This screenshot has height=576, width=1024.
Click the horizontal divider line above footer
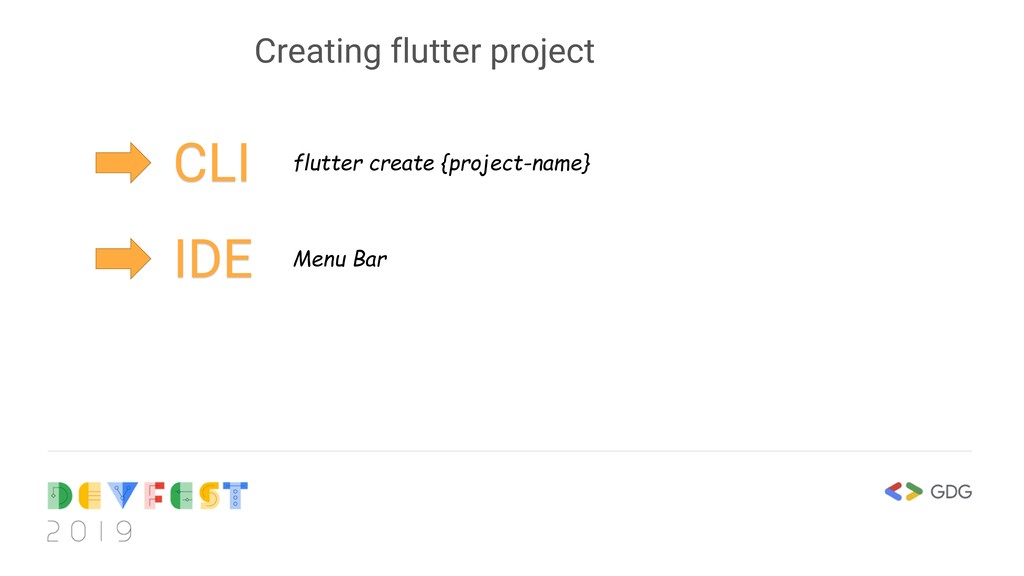(x=510, y=451)
